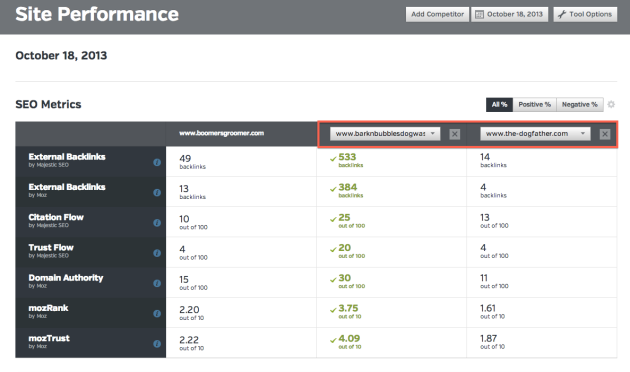Screen dimensions: 630x372
Task: Click the 3.75 mozRank value
Action: pos(348,309)
